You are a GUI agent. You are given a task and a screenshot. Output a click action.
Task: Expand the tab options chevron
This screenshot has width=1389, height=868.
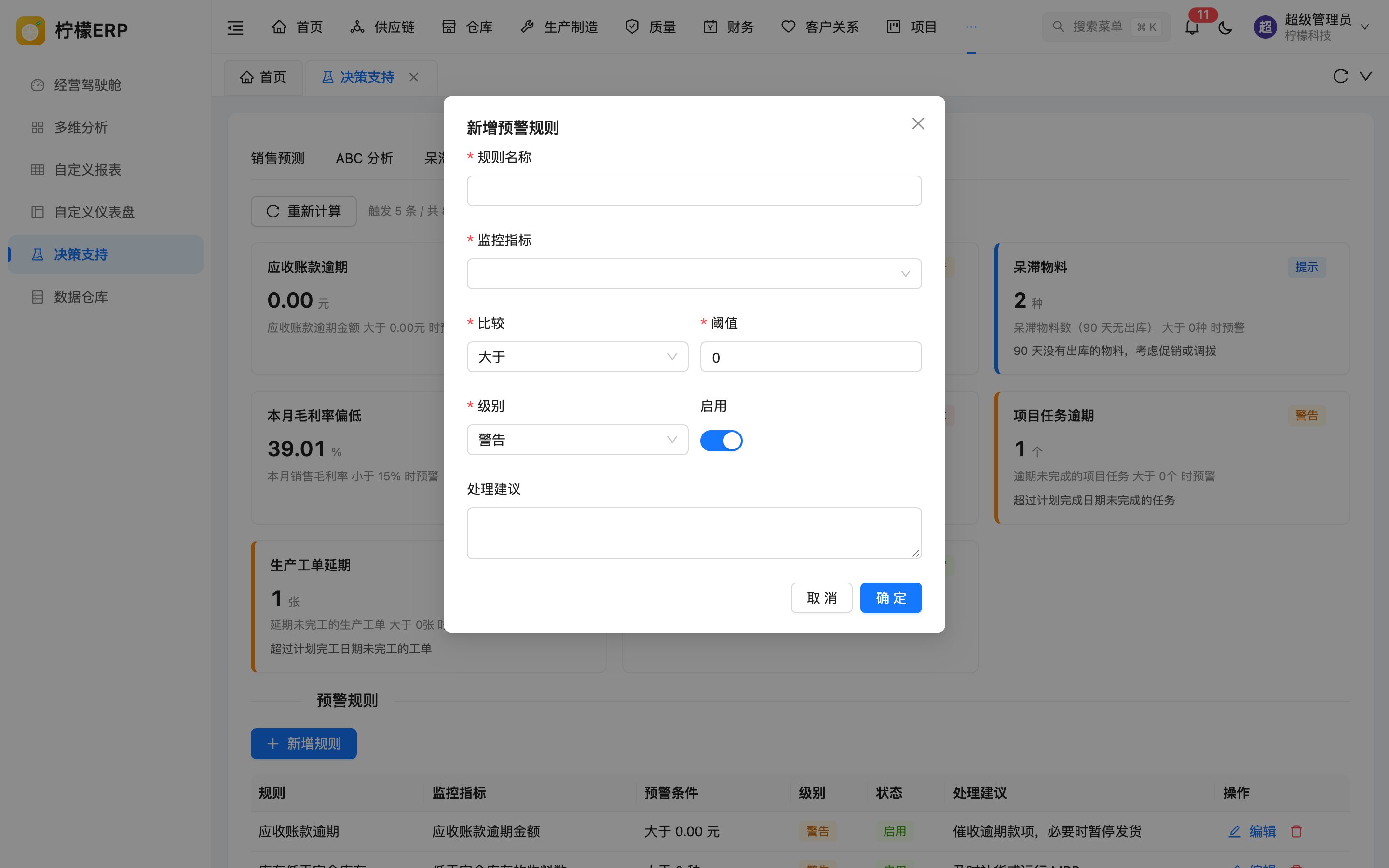1366,76
